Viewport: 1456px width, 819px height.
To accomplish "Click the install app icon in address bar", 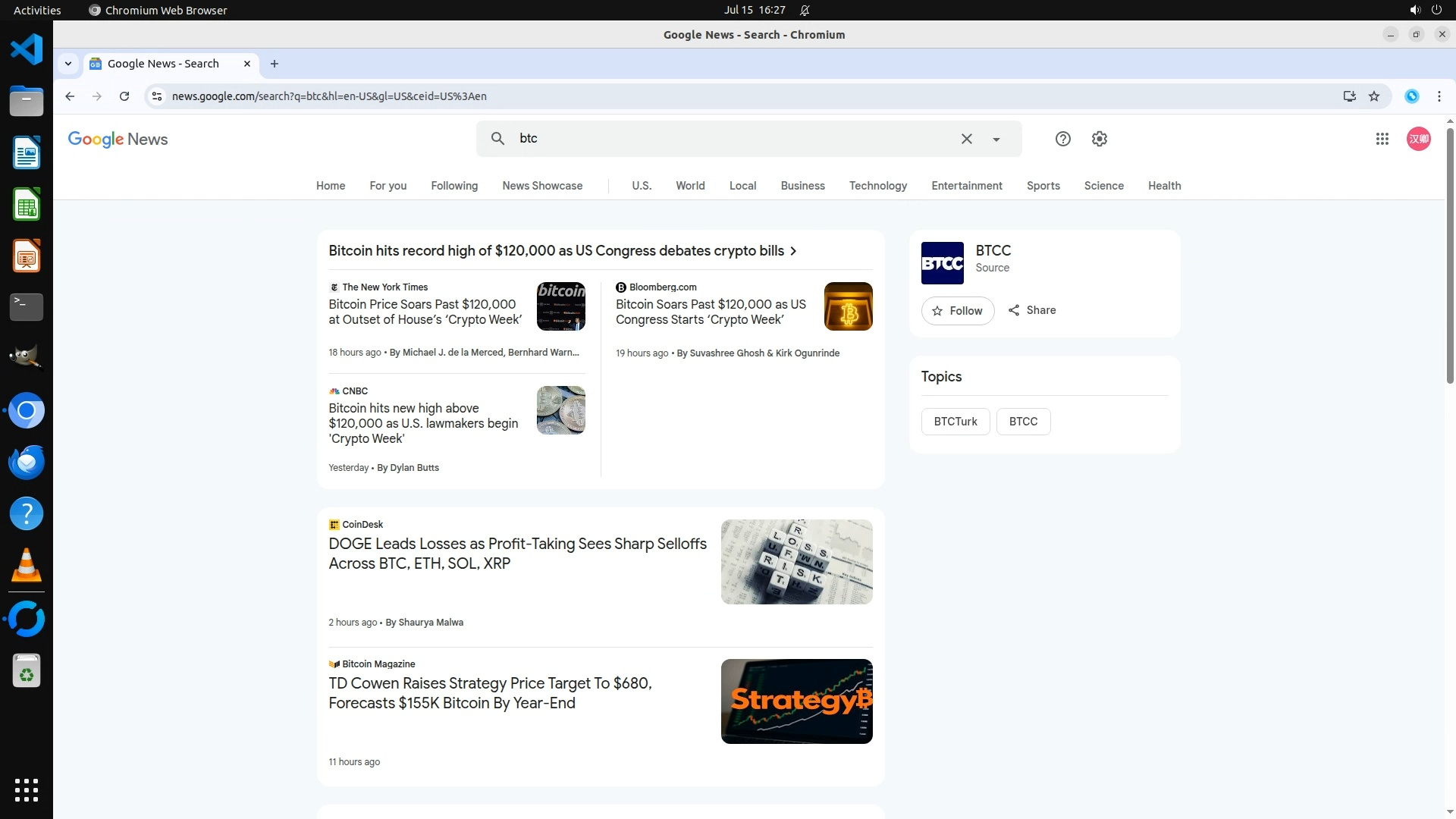I will click(x=1349, y=96).
